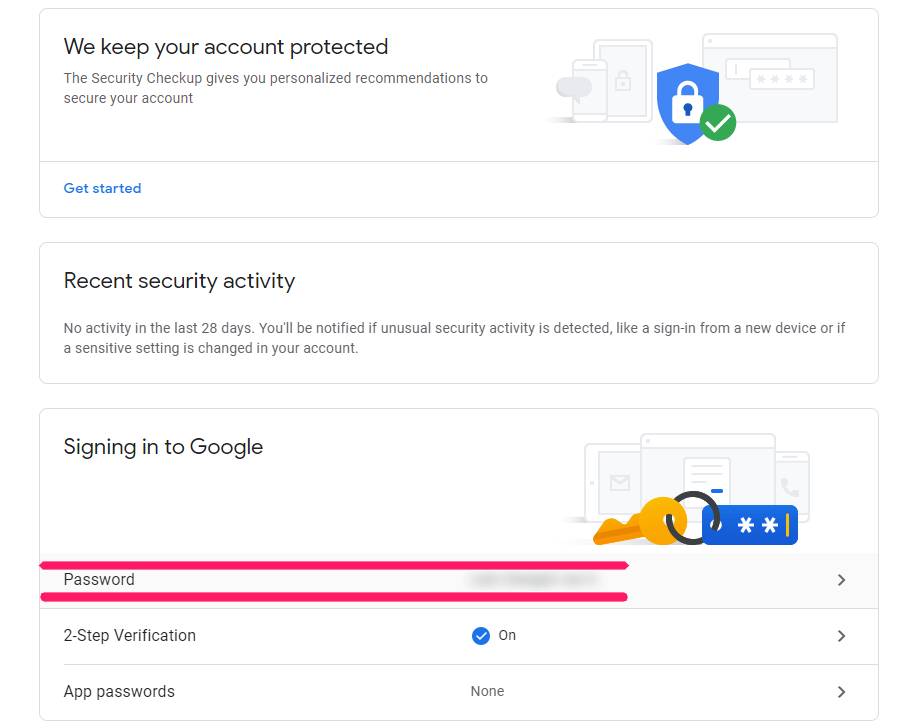Viewport: 907px width, 728px height.
Task: Click the gray chat bubble illustration
Action: click(x=574, y=88)
